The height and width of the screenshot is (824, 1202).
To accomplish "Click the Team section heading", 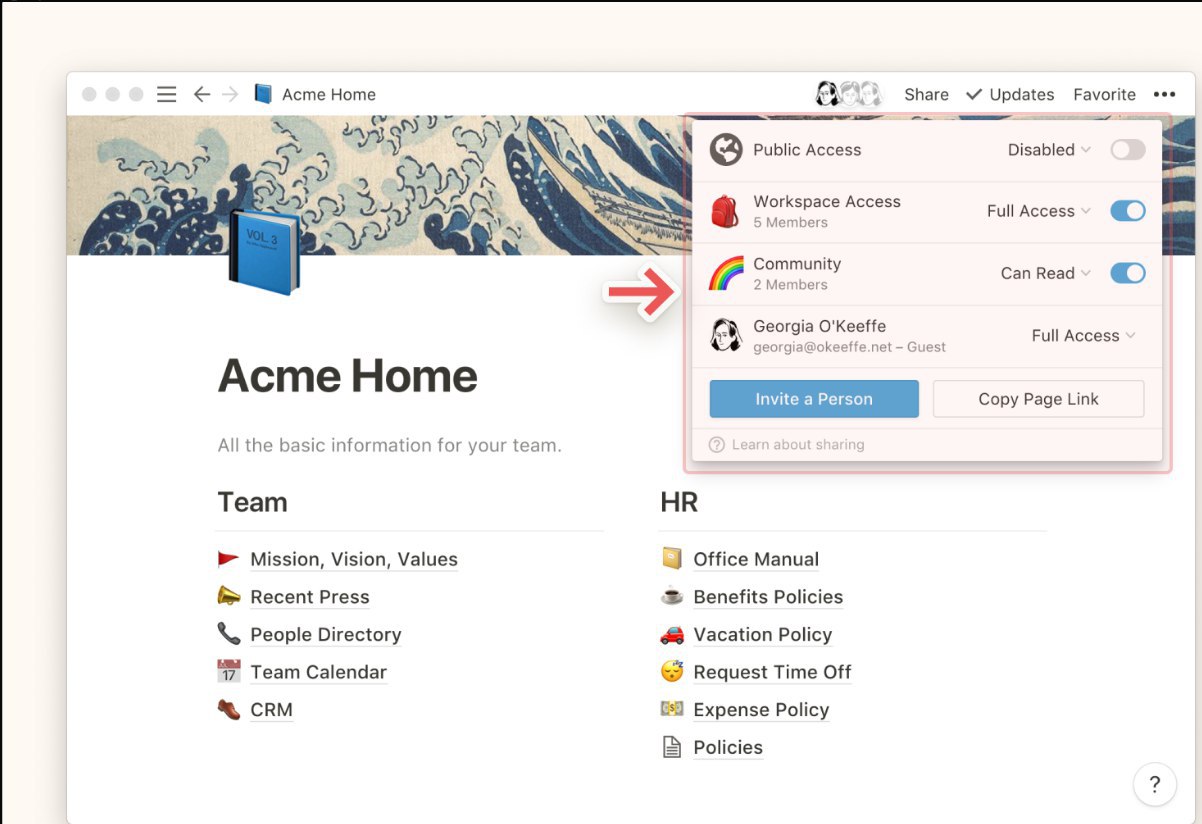I will click(252, 502).
